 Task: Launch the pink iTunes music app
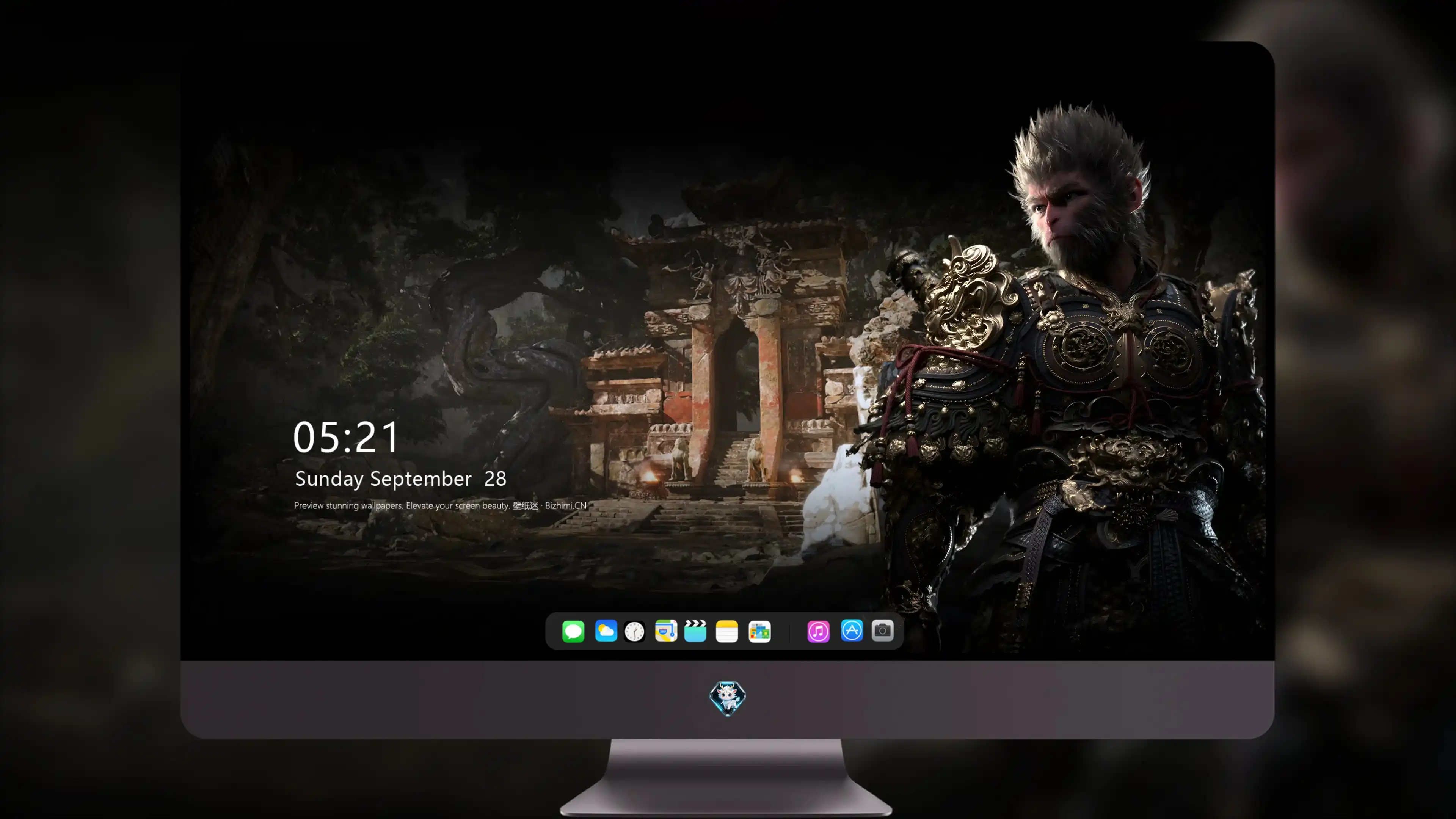819,631
